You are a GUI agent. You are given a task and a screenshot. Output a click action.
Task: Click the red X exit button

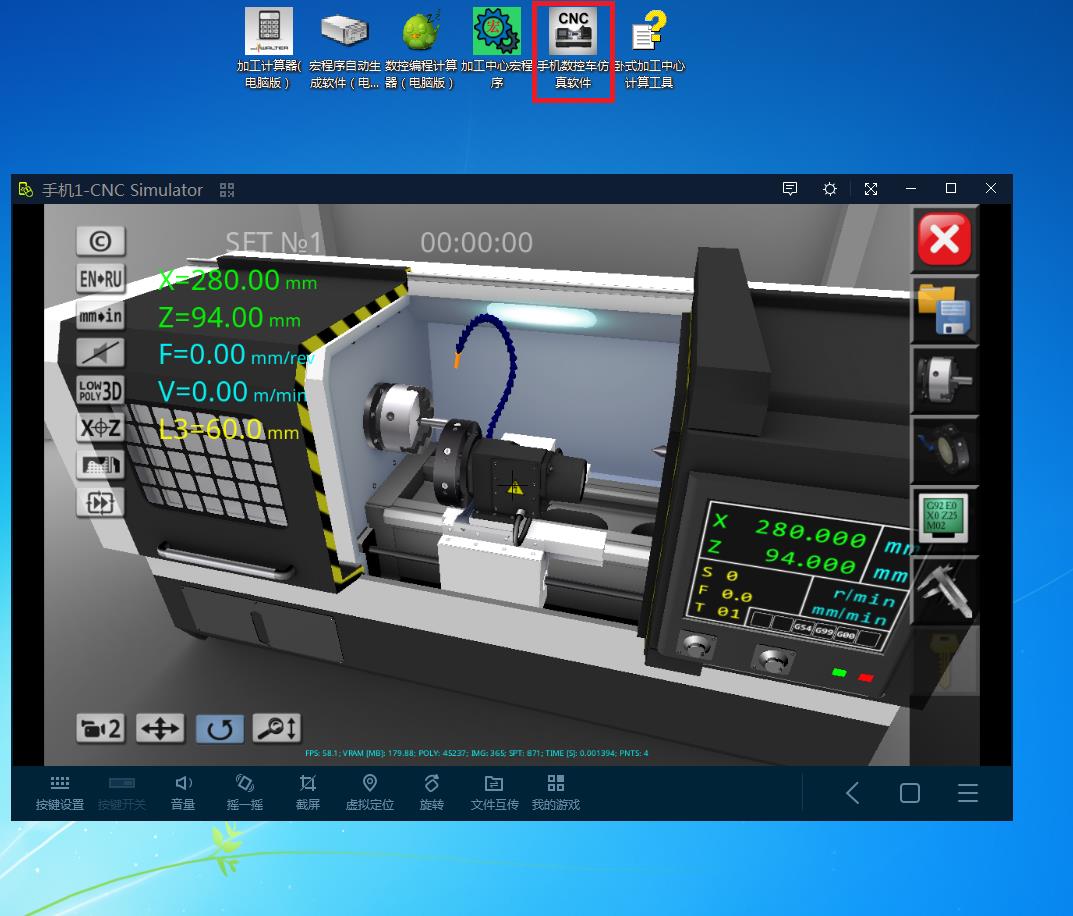click(x=944, y=239)
